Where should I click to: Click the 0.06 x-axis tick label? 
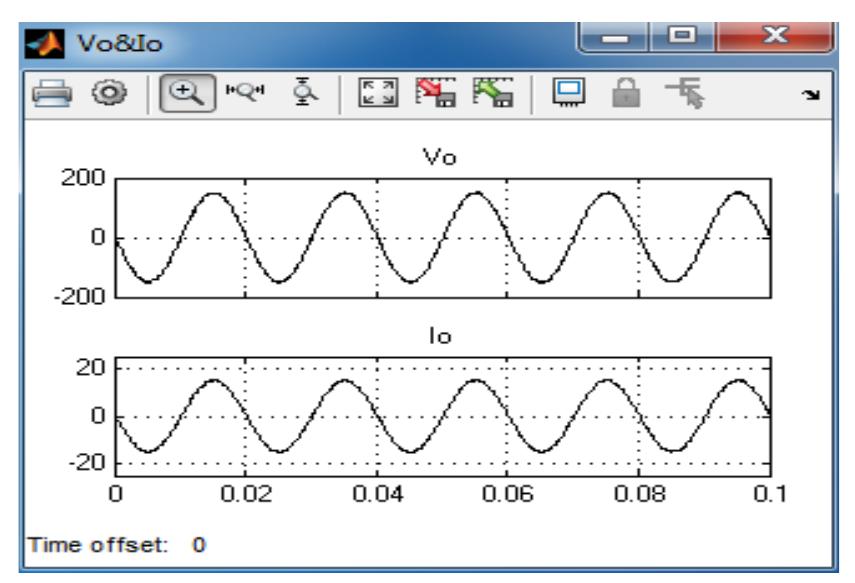pos(508,494)
